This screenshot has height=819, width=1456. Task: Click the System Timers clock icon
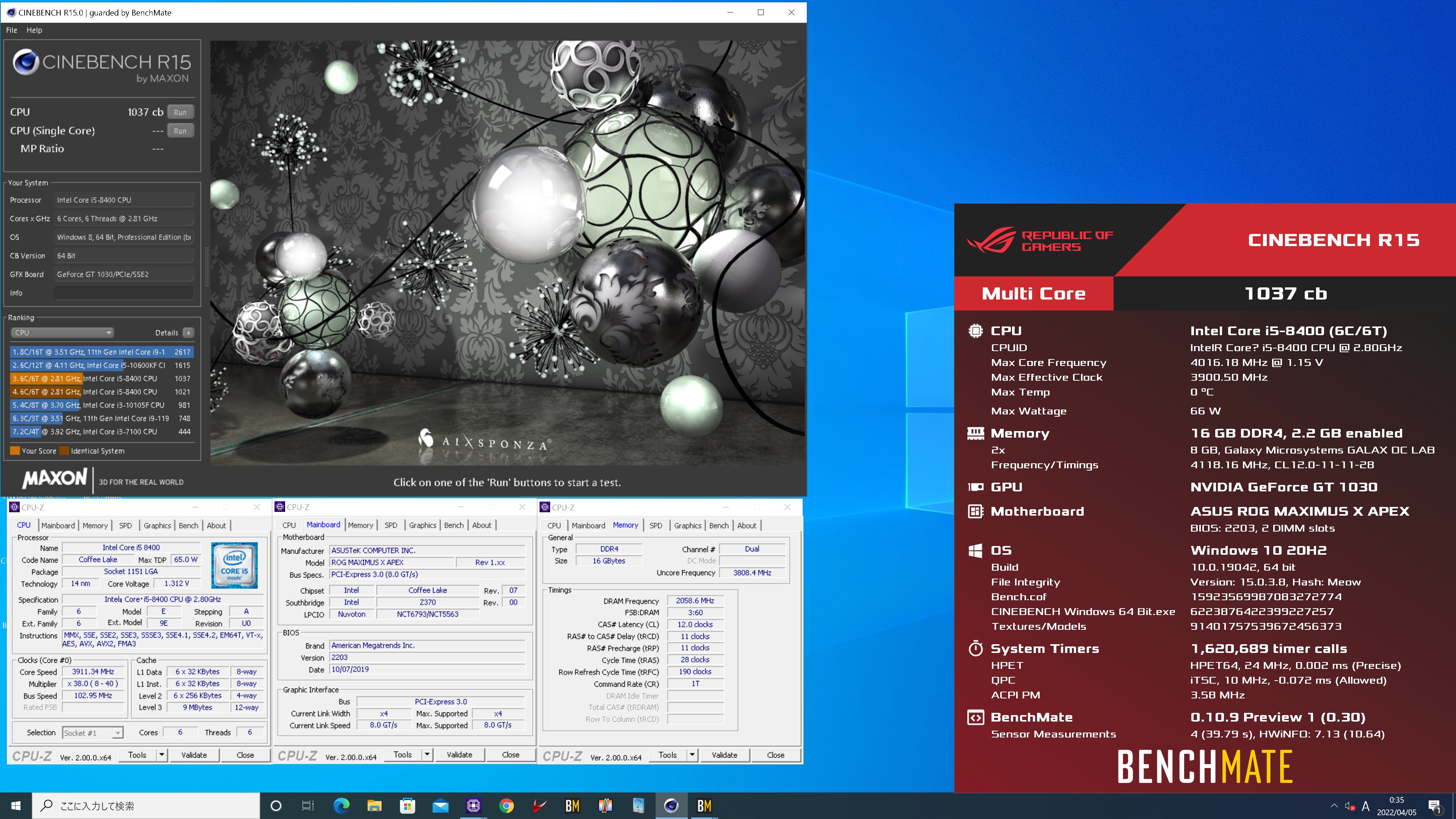point(976,648)
